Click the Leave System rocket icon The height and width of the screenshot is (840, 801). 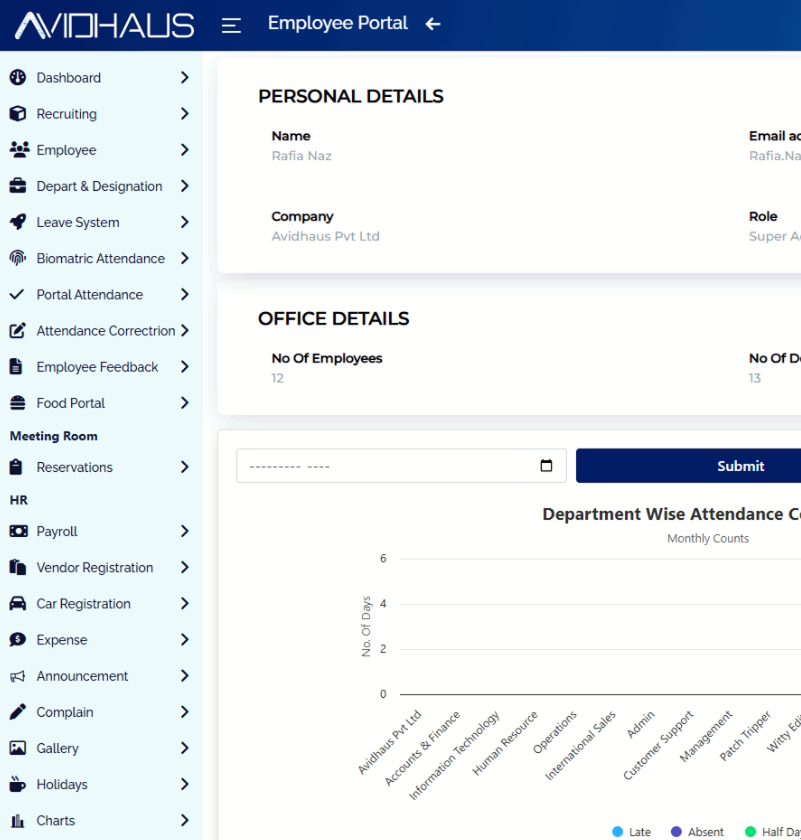point(17,222)
